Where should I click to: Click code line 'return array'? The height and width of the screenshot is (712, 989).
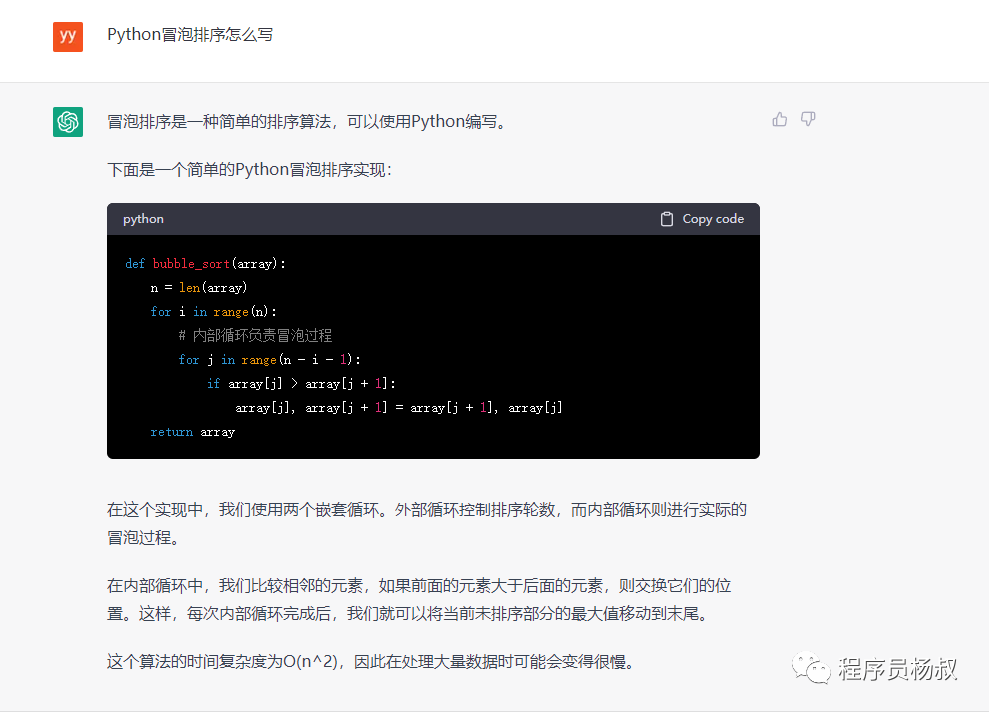coord(192,432)
